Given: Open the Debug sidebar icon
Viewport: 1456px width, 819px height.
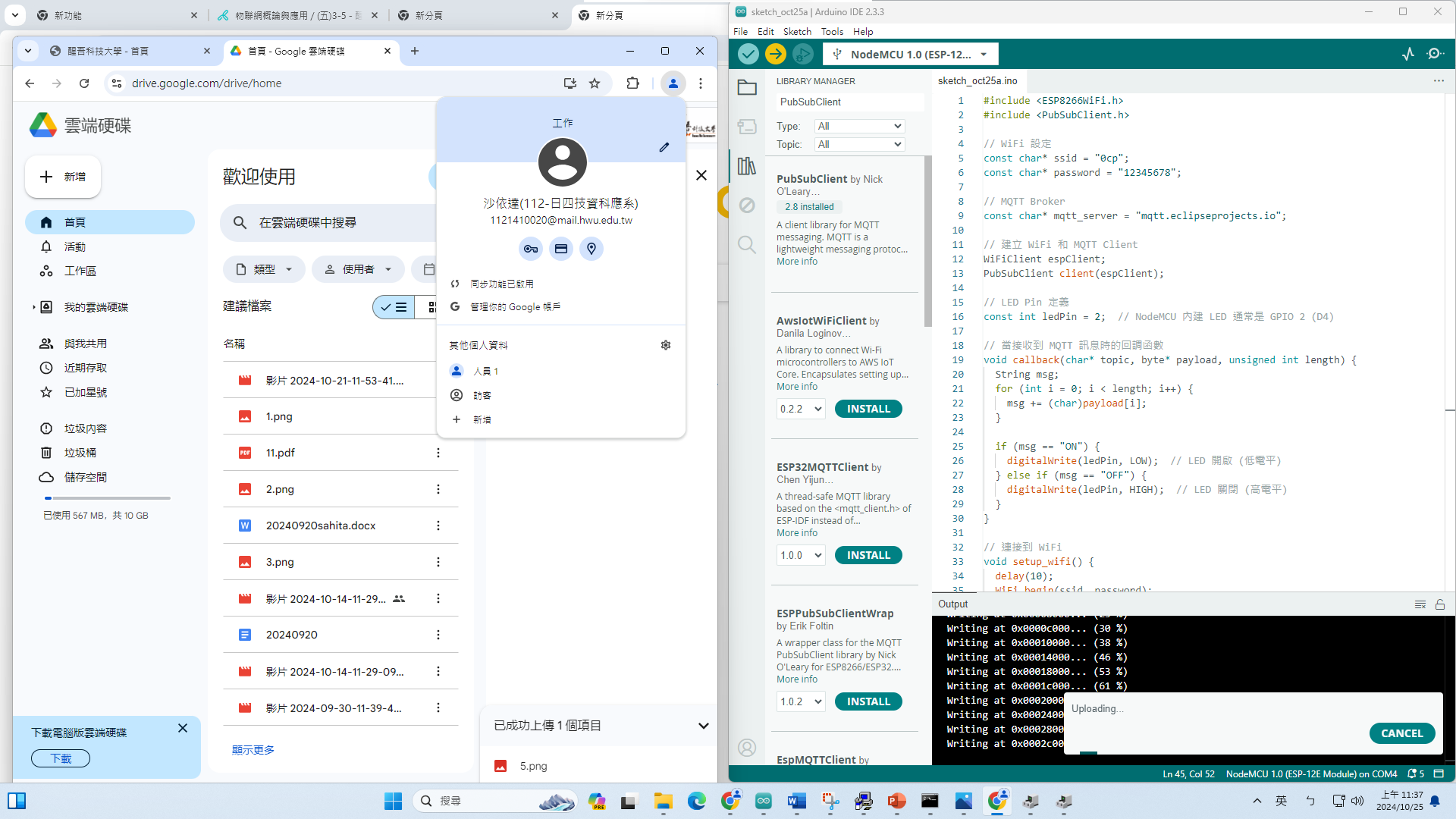Looking at the screenshot, I should pos(747,205).
